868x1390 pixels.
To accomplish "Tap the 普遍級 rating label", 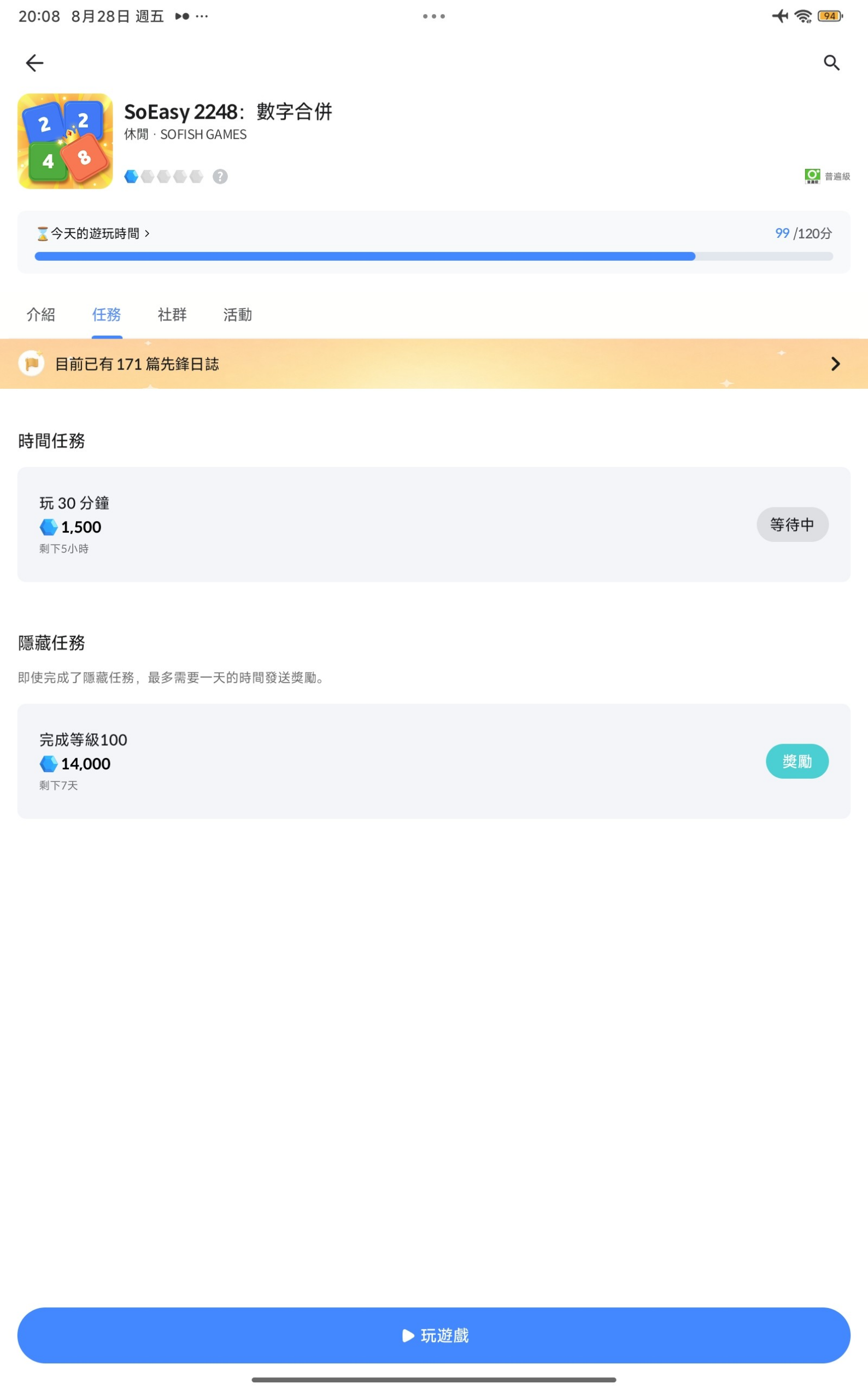I will 837,176.
